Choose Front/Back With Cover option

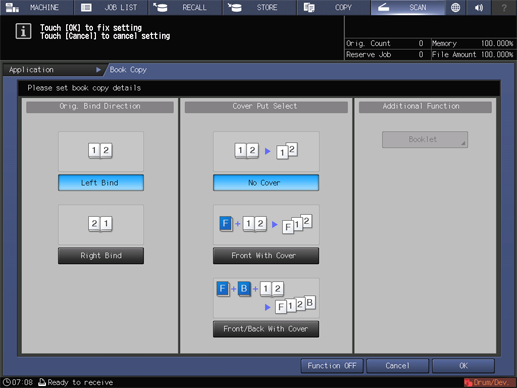click(266, 329)
